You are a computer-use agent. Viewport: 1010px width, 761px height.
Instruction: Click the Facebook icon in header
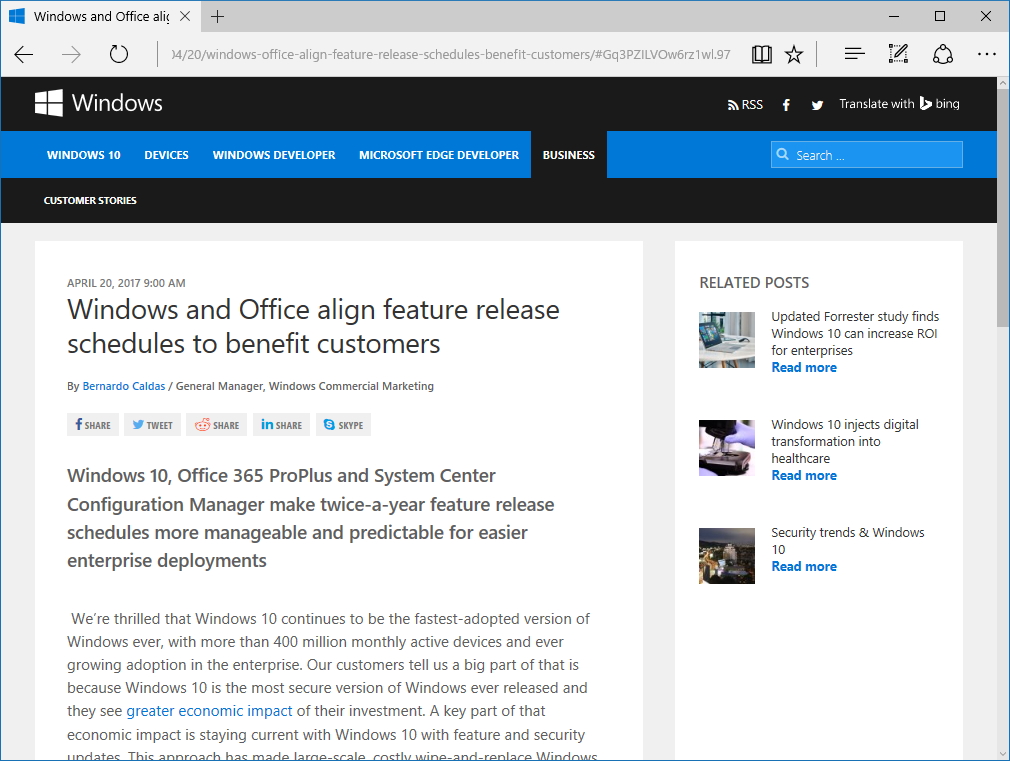(x=786, y=105)
